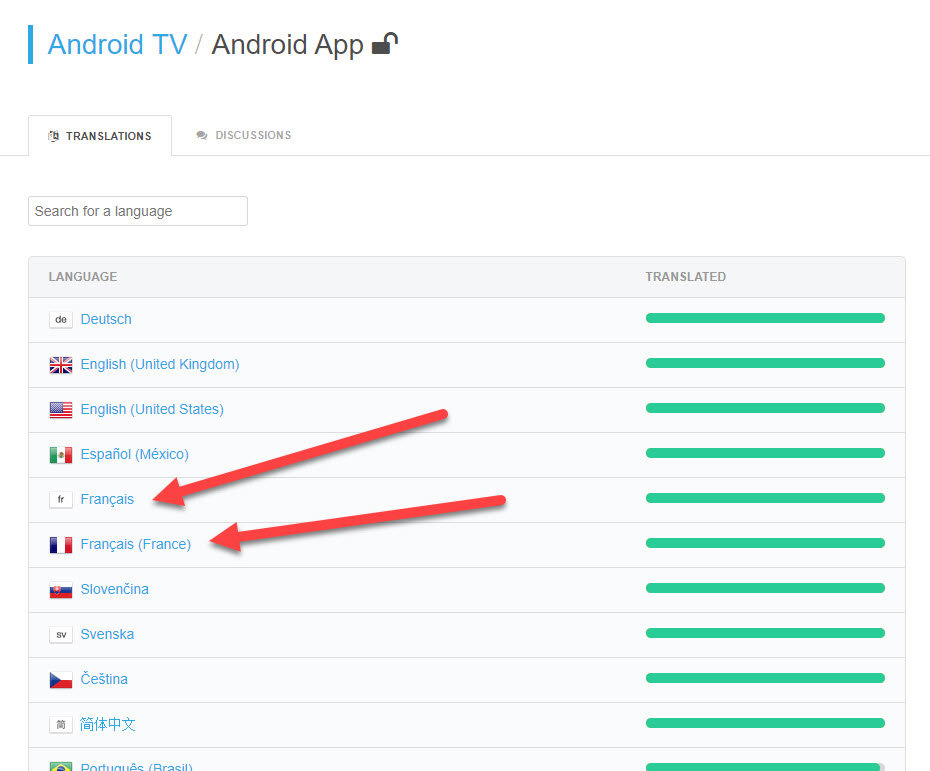Focus the Search for a language field
The height and width of the screenshot is (771, 930).
click(x=138, y=211)
